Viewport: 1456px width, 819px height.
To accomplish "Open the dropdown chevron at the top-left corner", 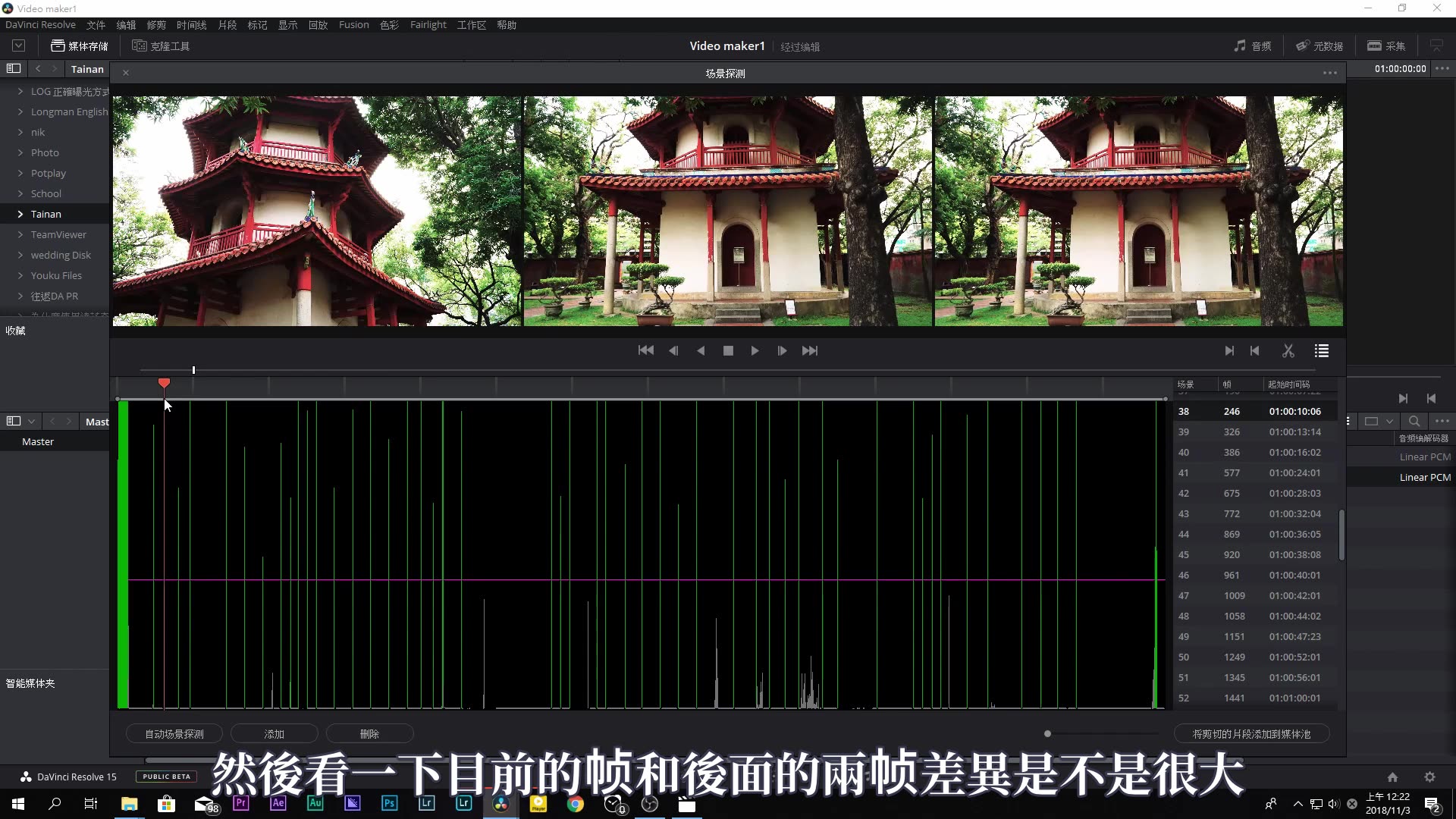I will [x=17, y=45].
